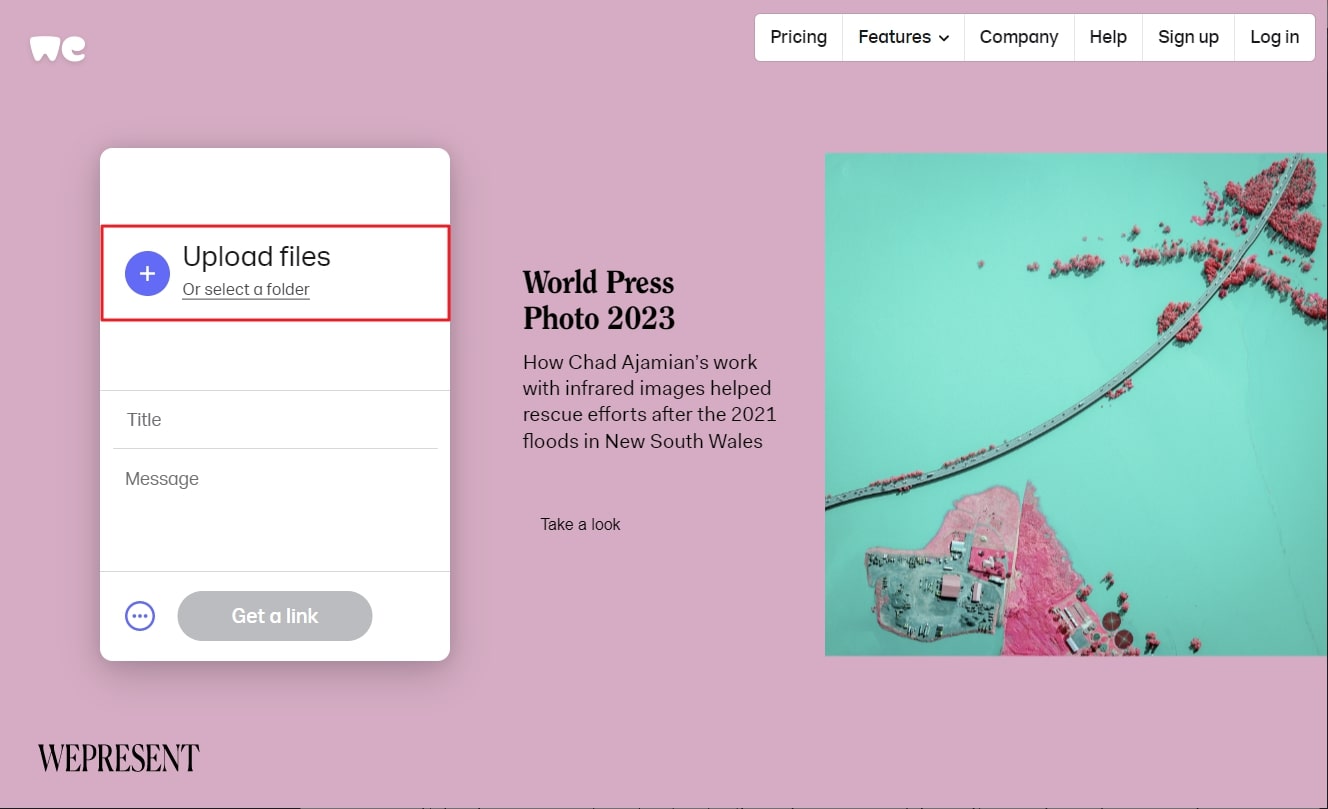Open the Company menu item
The image size is (1328, 809).
(x=1018, y=37)
